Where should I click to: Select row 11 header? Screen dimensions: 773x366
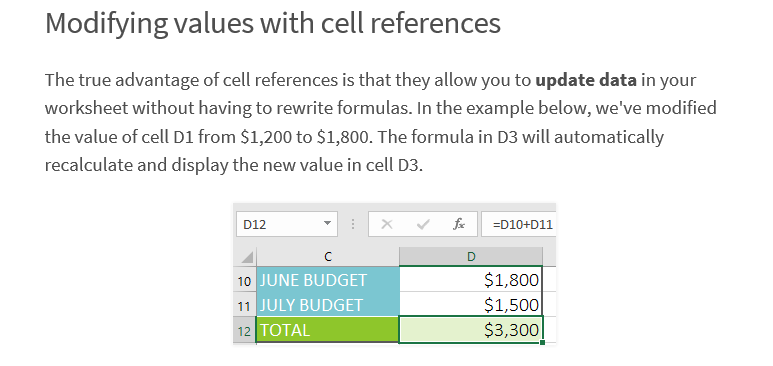[x=245, y=305]
